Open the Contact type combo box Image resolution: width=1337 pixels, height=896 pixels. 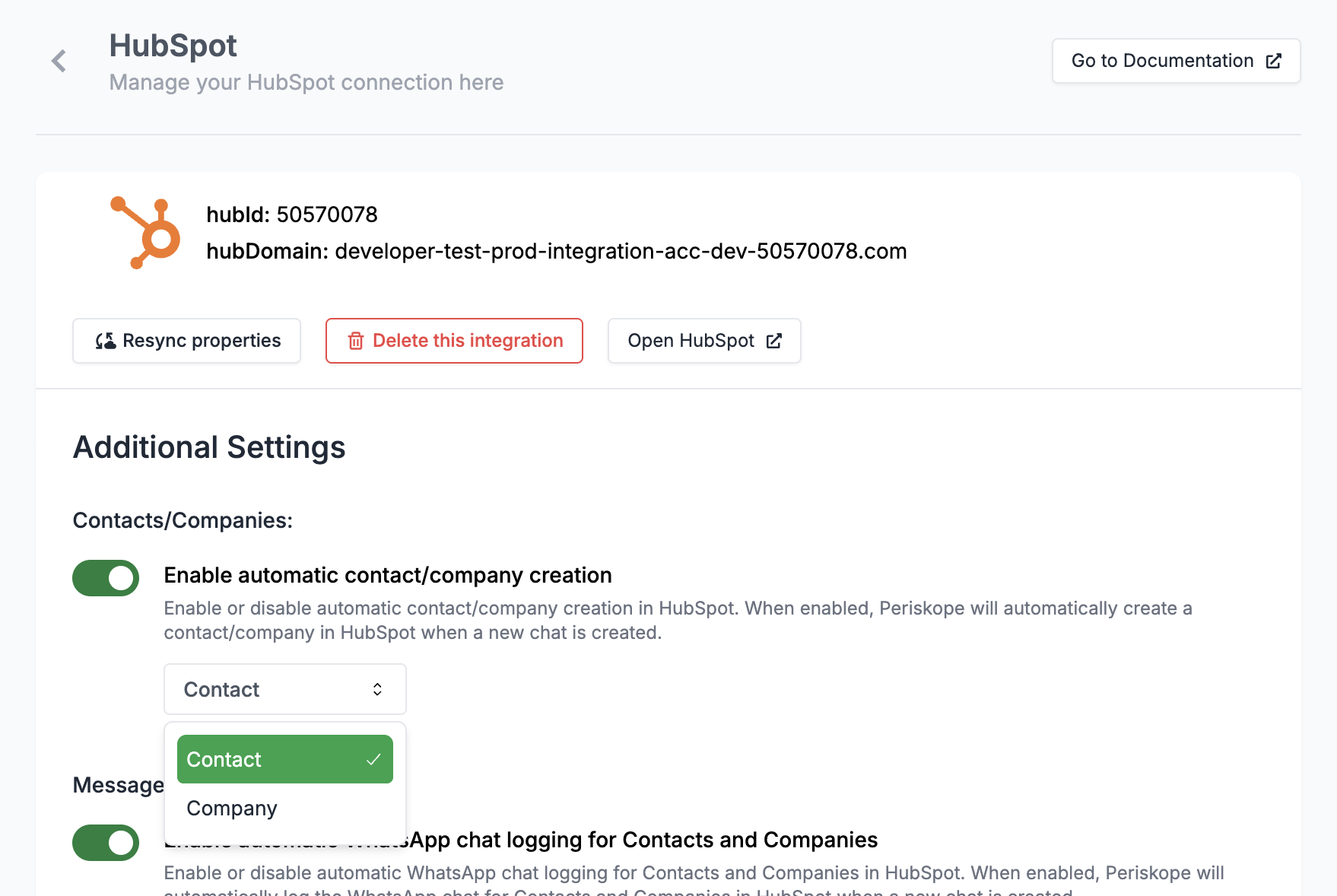click(284, 689)
